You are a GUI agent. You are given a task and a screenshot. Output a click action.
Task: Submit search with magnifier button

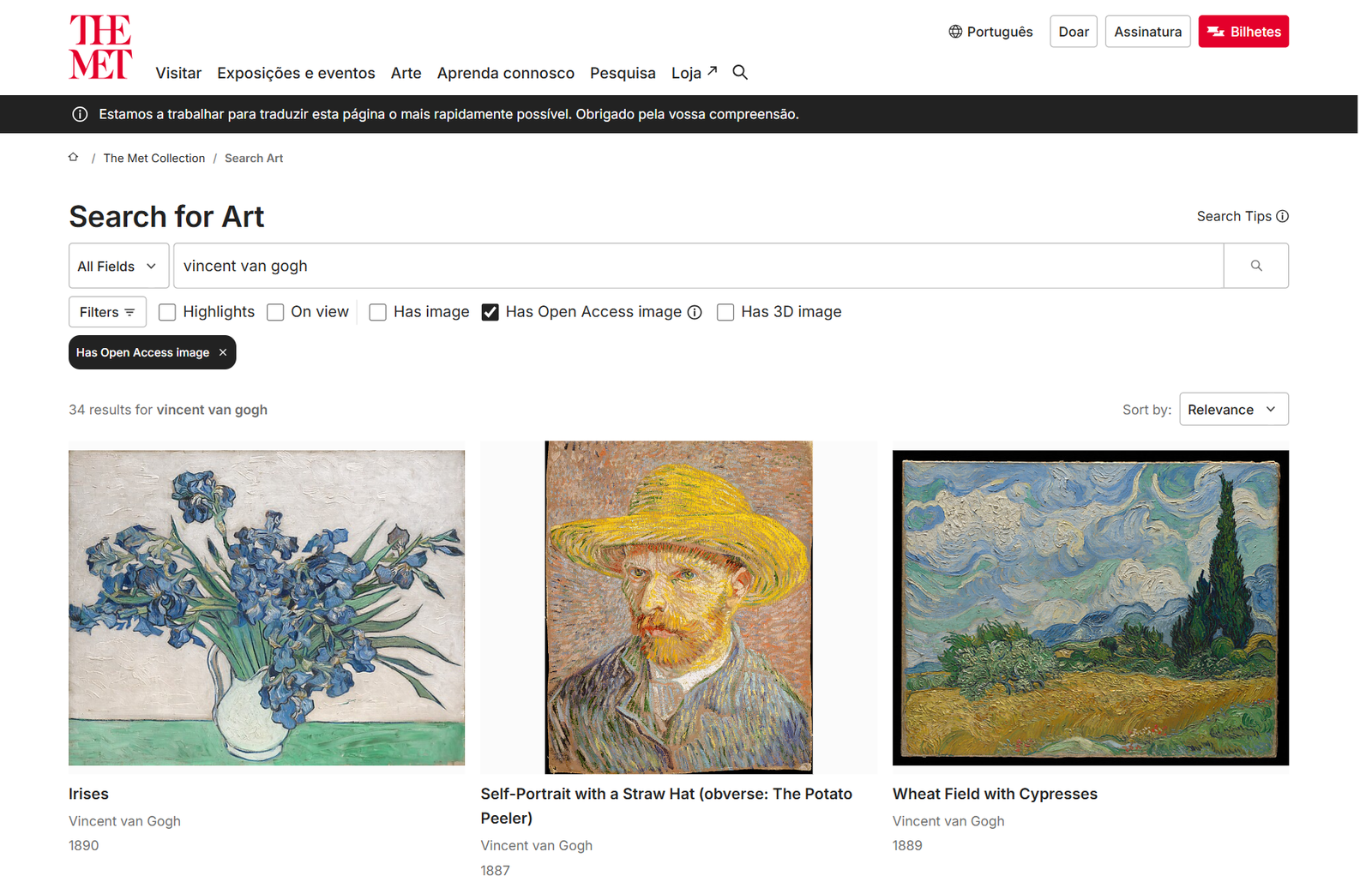click(1255, 266)
